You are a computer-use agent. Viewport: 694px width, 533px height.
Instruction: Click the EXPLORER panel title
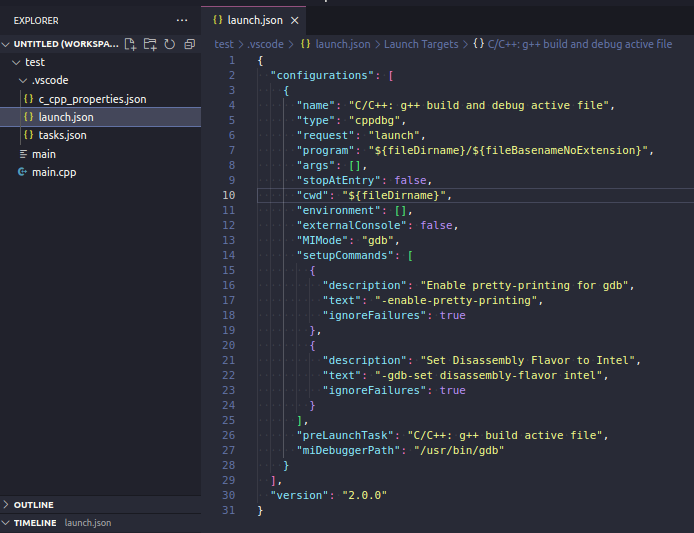(36, 21)
